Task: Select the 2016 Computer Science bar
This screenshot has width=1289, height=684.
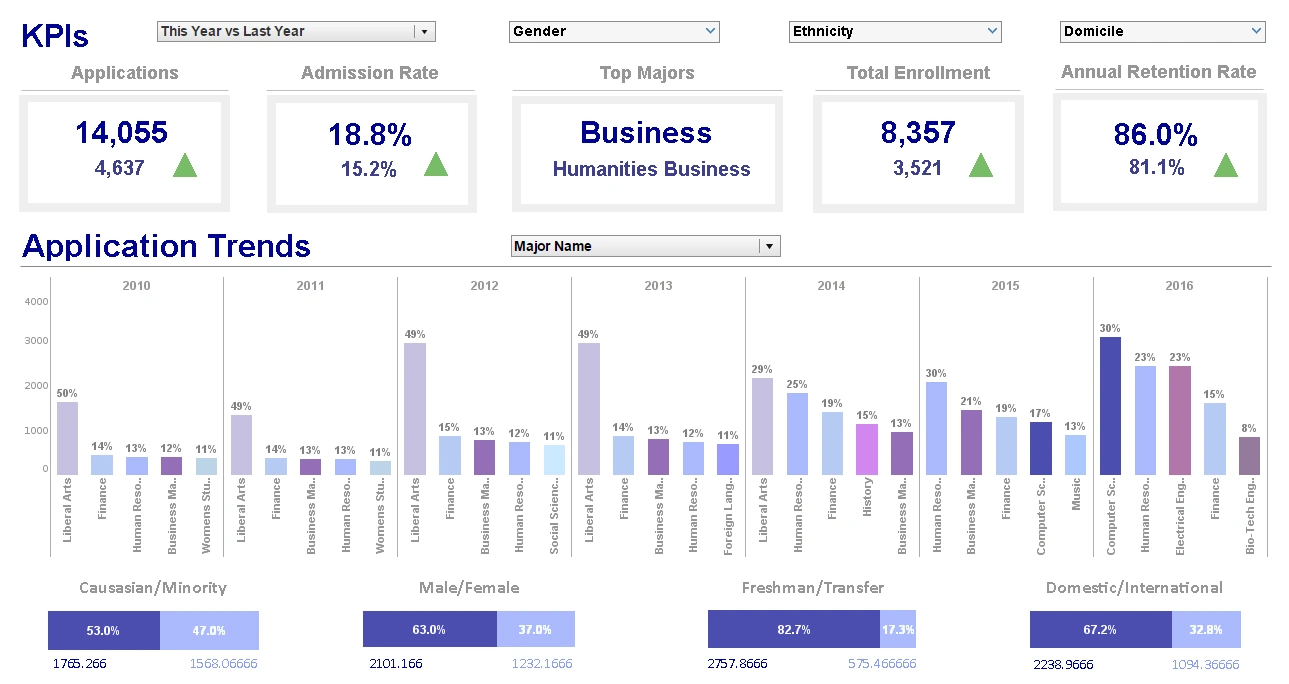Action: click(x=1110, y=400)
